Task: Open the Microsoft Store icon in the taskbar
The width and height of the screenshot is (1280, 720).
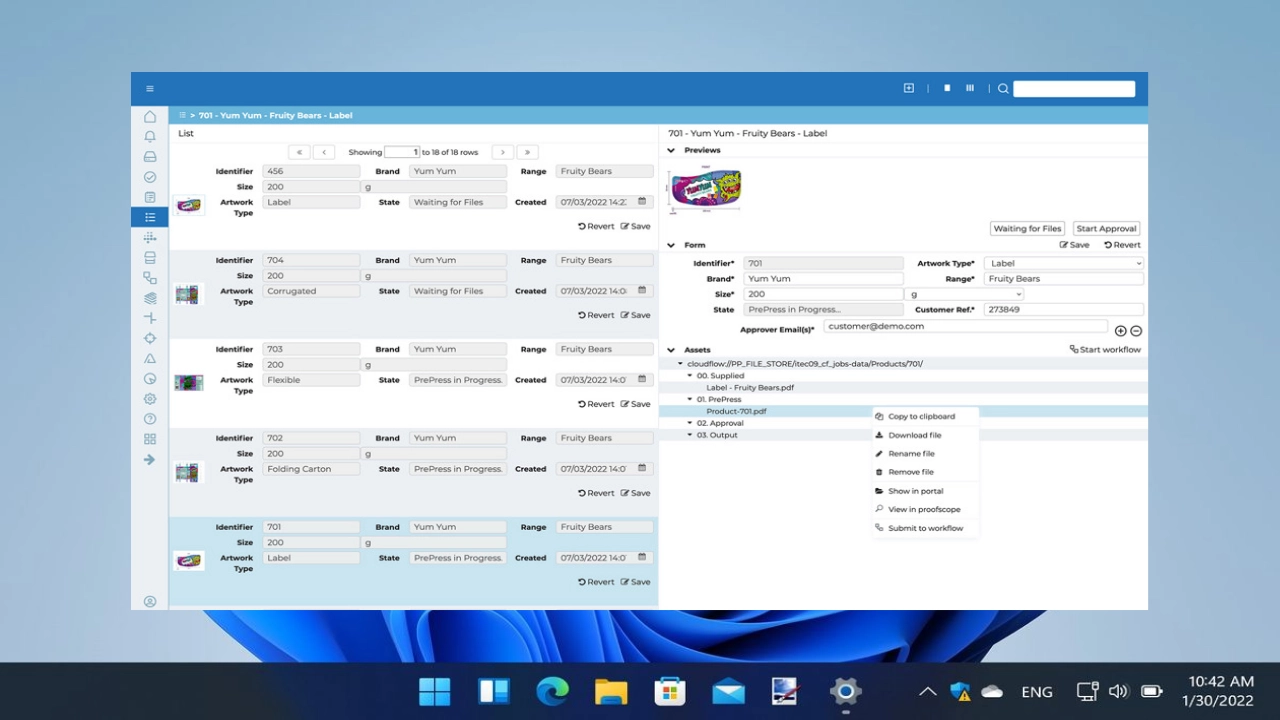Action: click(x=669, y=691)
